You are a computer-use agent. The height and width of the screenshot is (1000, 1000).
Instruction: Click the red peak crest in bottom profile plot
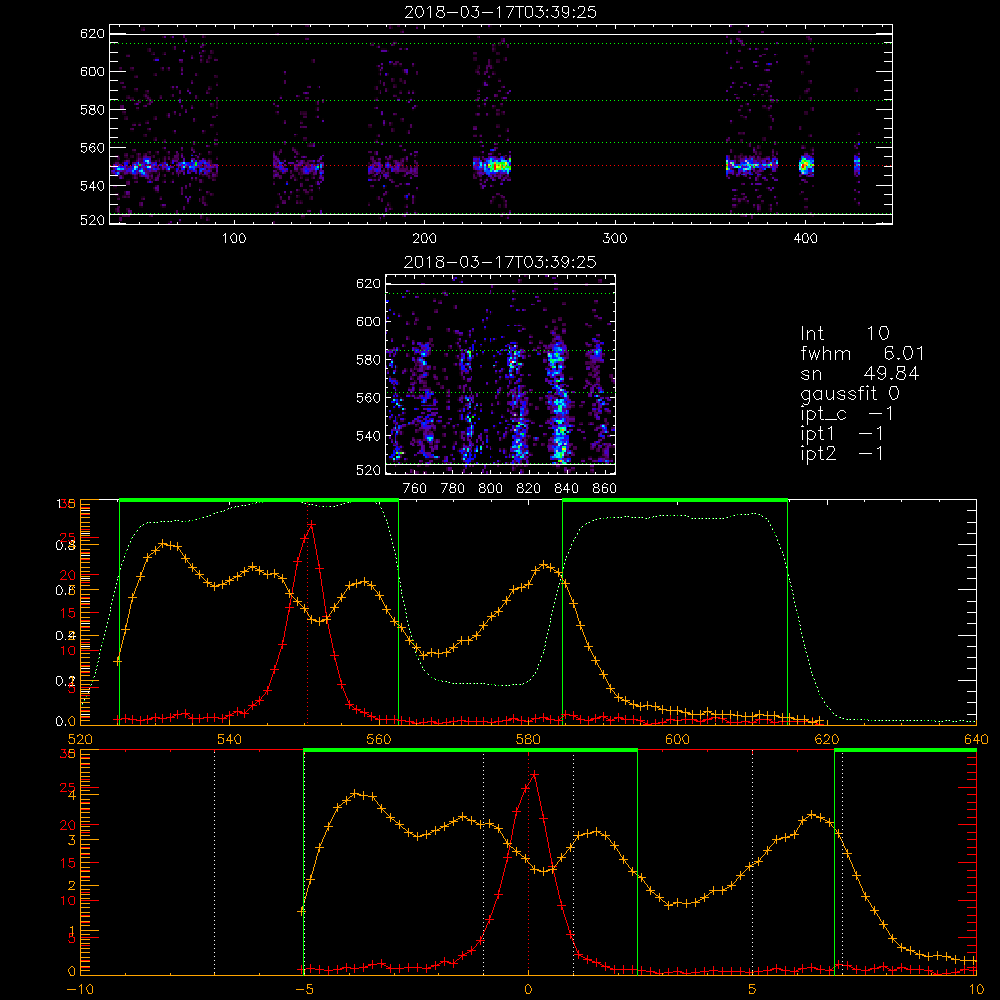(x=534, y=774)
